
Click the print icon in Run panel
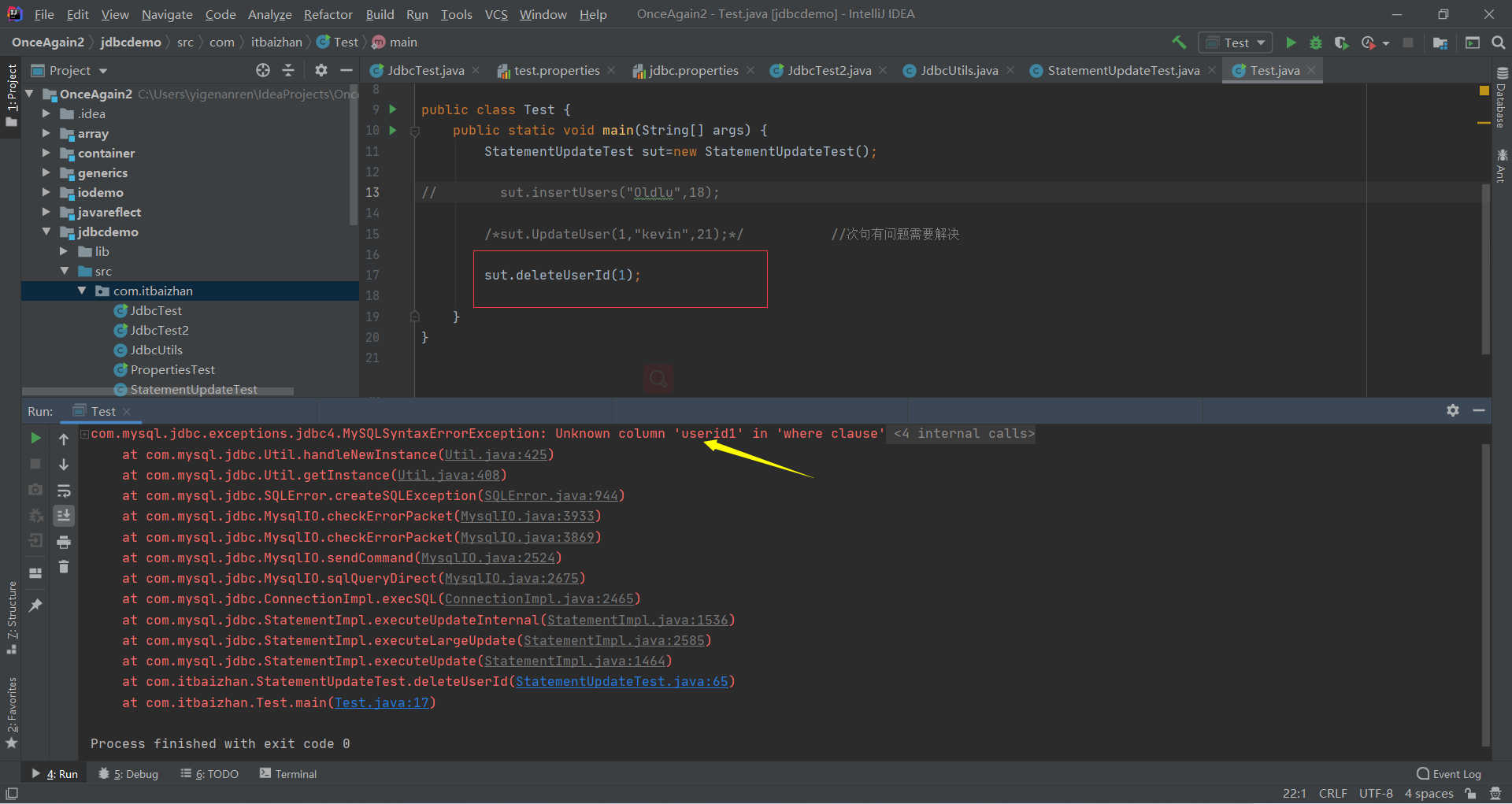pos(64,542)
